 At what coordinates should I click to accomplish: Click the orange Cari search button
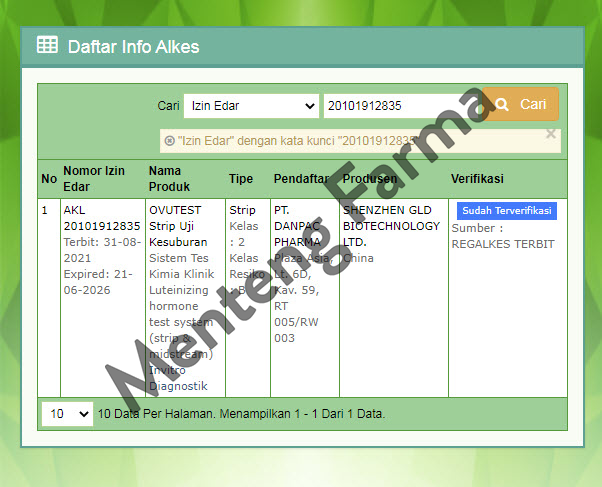[520, 104]
